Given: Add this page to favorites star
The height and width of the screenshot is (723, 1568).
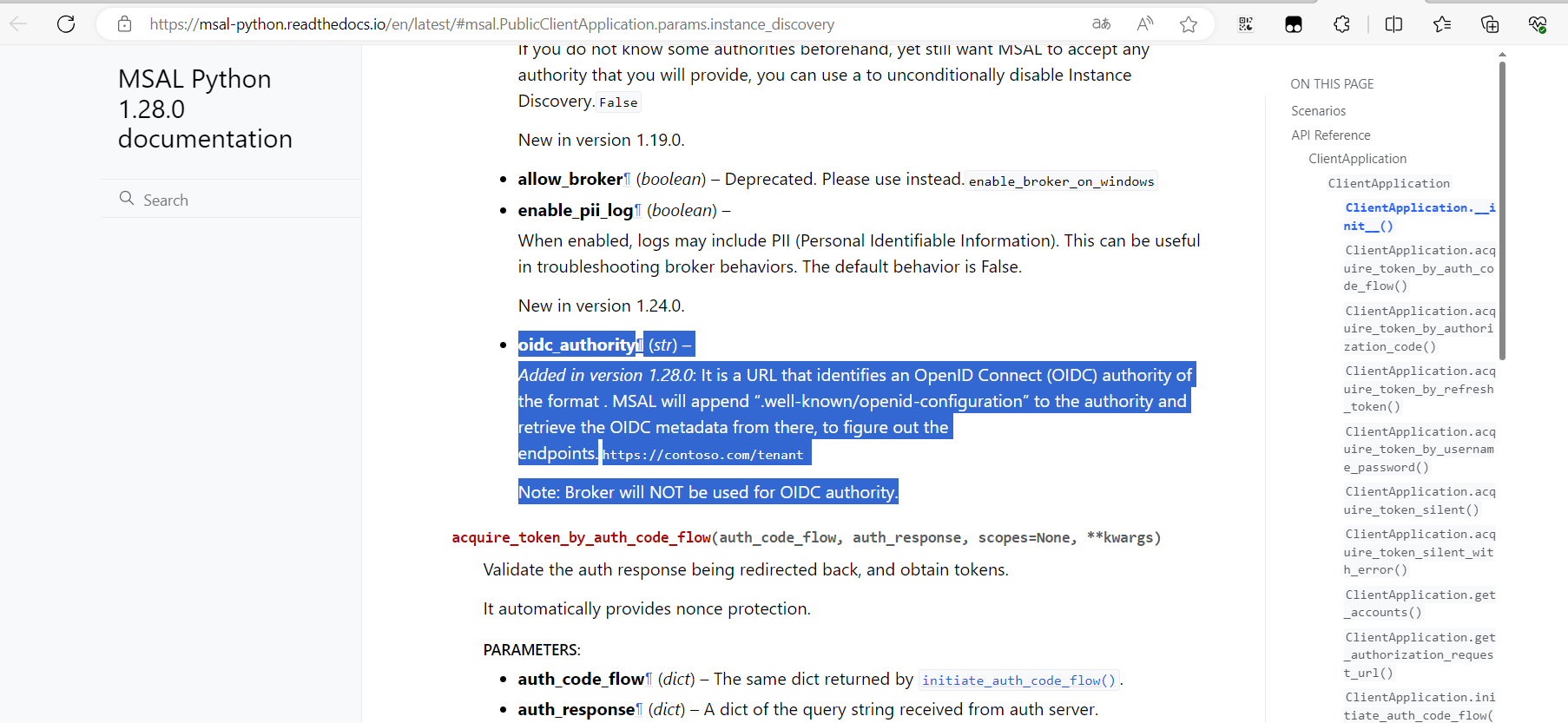Looking at the screenshot, I should [x=1189, y=24].
